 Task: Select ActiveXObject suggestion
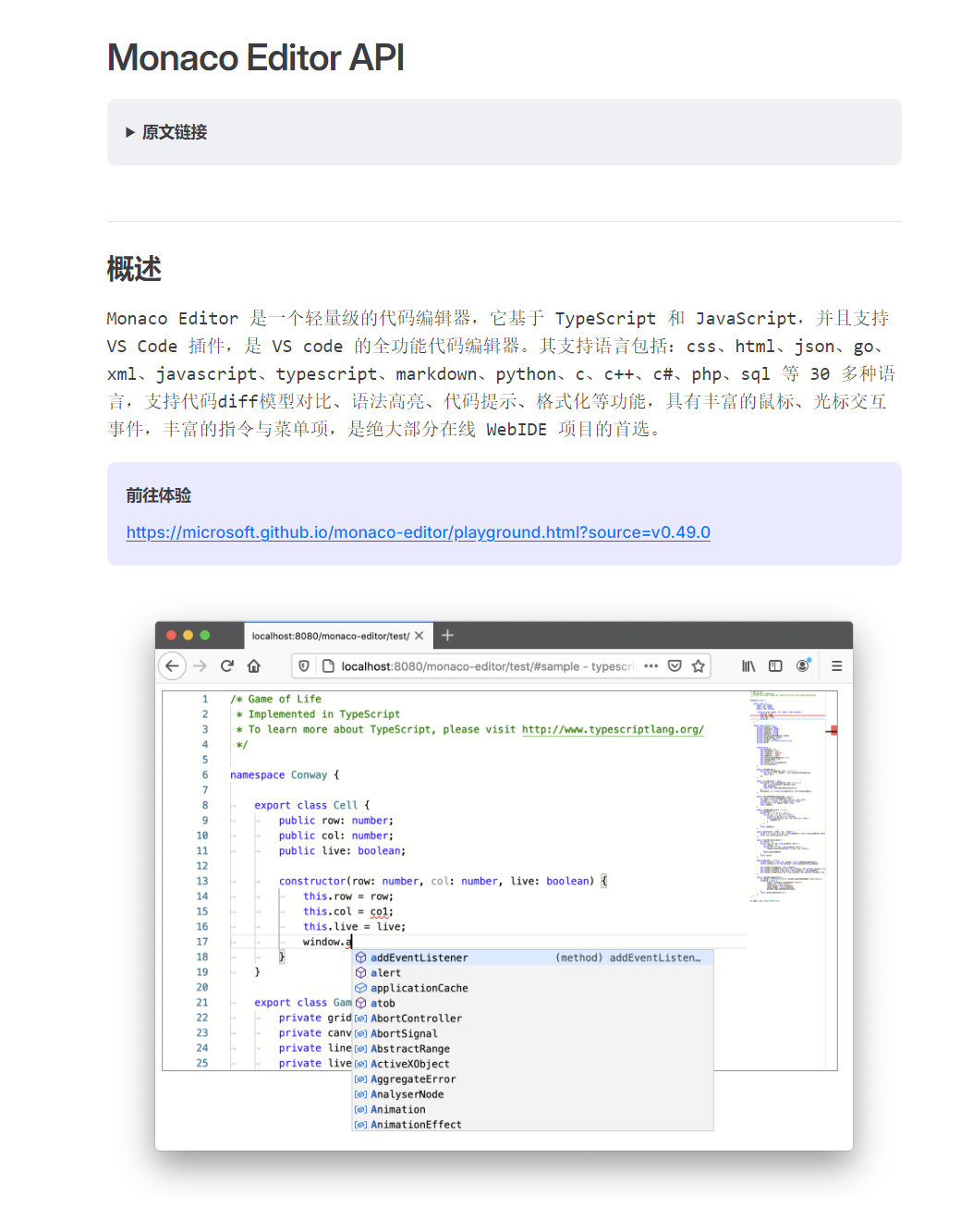click(533, 1064)
